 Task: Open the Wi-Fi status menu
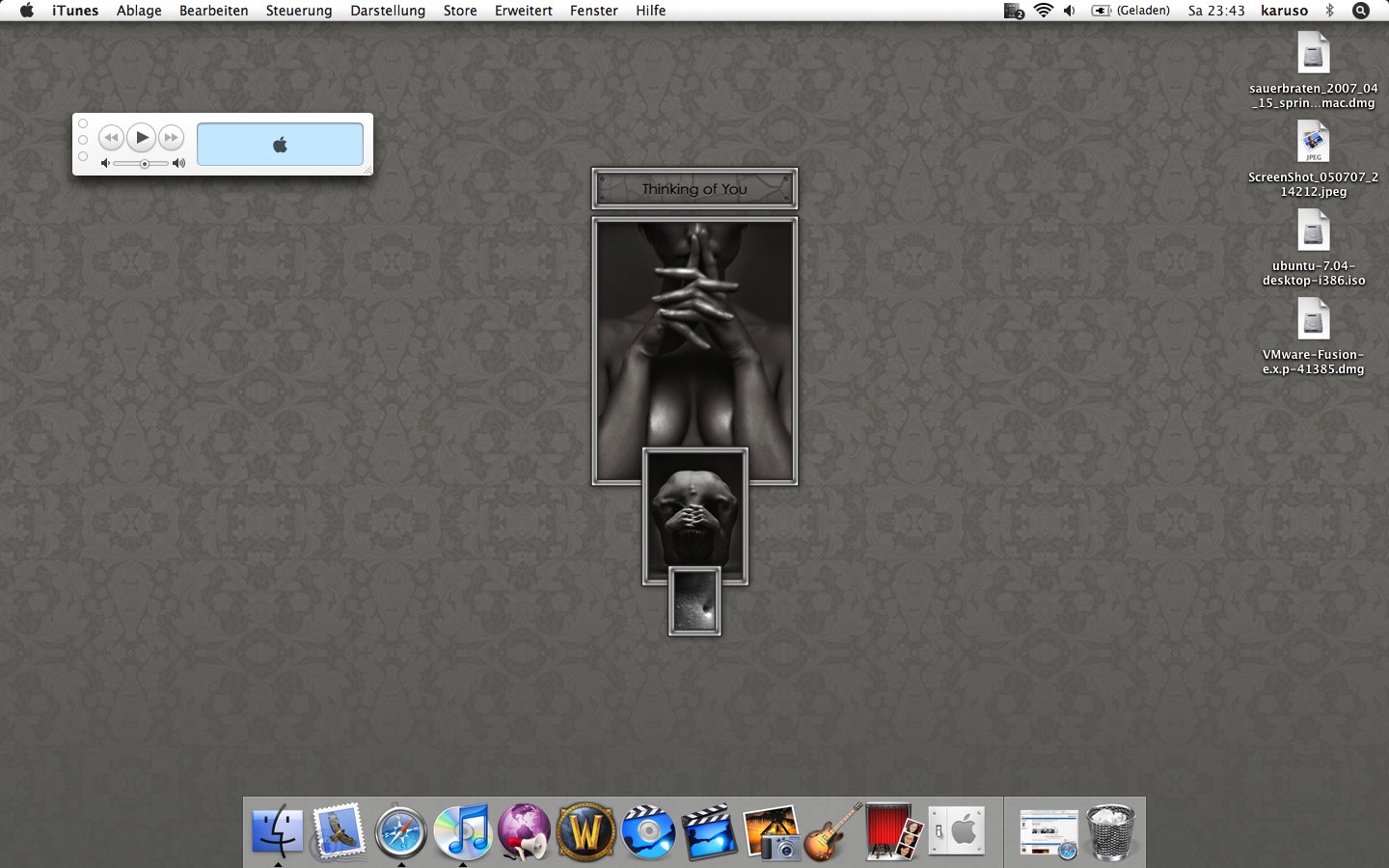pos(1043,11)
